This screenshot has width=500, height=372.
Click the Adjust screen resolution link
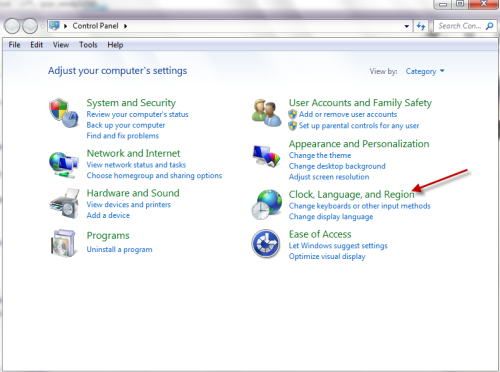[329, 177]
